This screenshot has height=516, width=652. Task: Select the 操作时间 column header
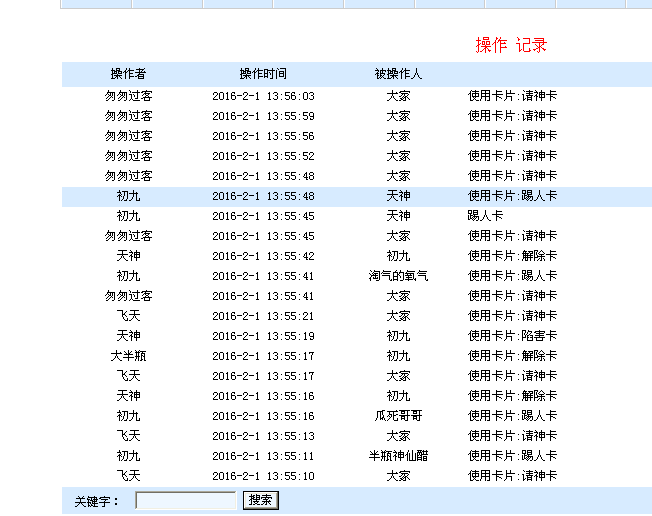click(263, 74)
